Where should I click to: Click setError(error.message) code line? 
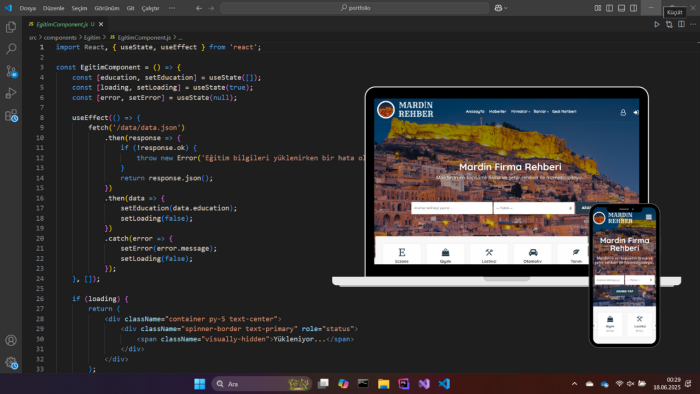[169, 249]
